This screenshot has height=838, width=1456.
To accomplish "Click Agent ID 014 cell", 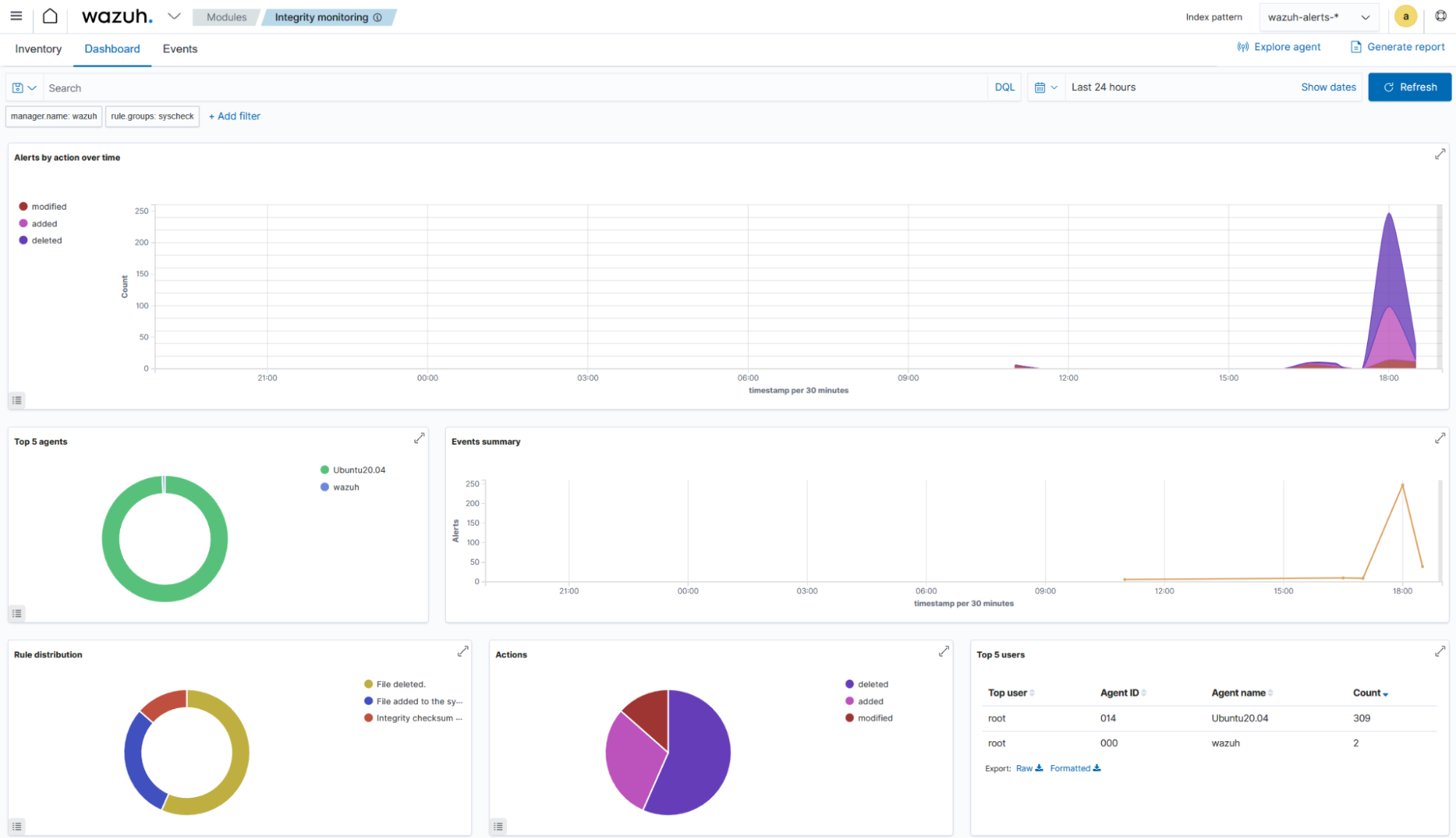I will click(1108, 719).
